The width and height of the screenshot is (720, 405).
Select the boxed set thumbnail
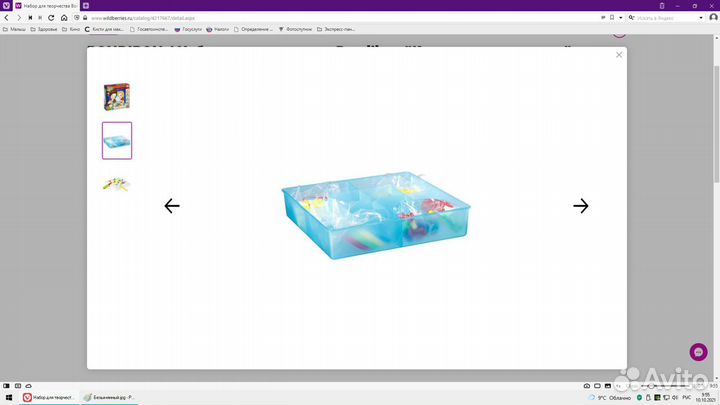[x=117, y=97]
